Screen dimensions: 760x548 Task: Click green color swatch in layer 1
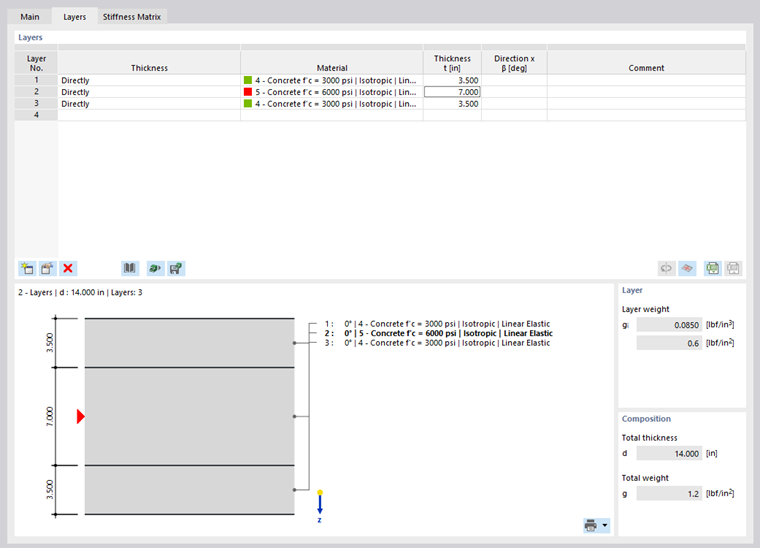point(248,80)
